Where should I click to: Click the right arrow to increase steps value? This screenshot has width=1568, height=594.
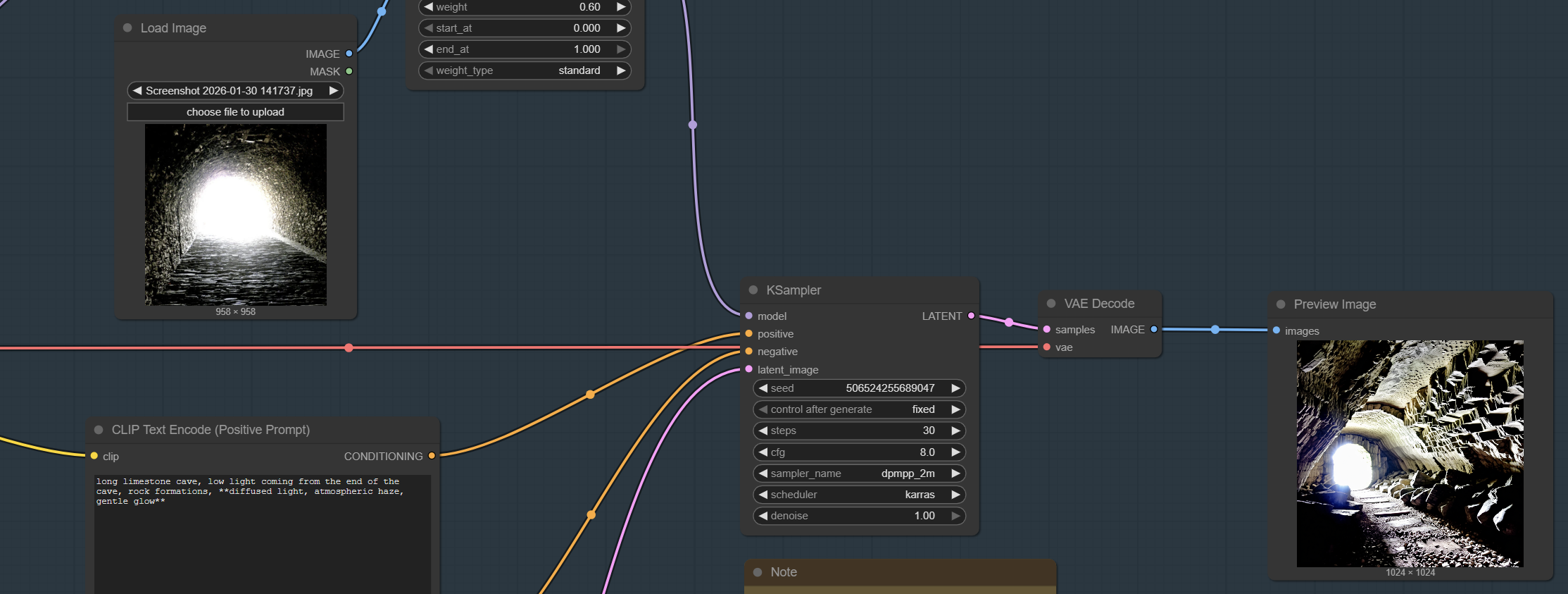955,431
